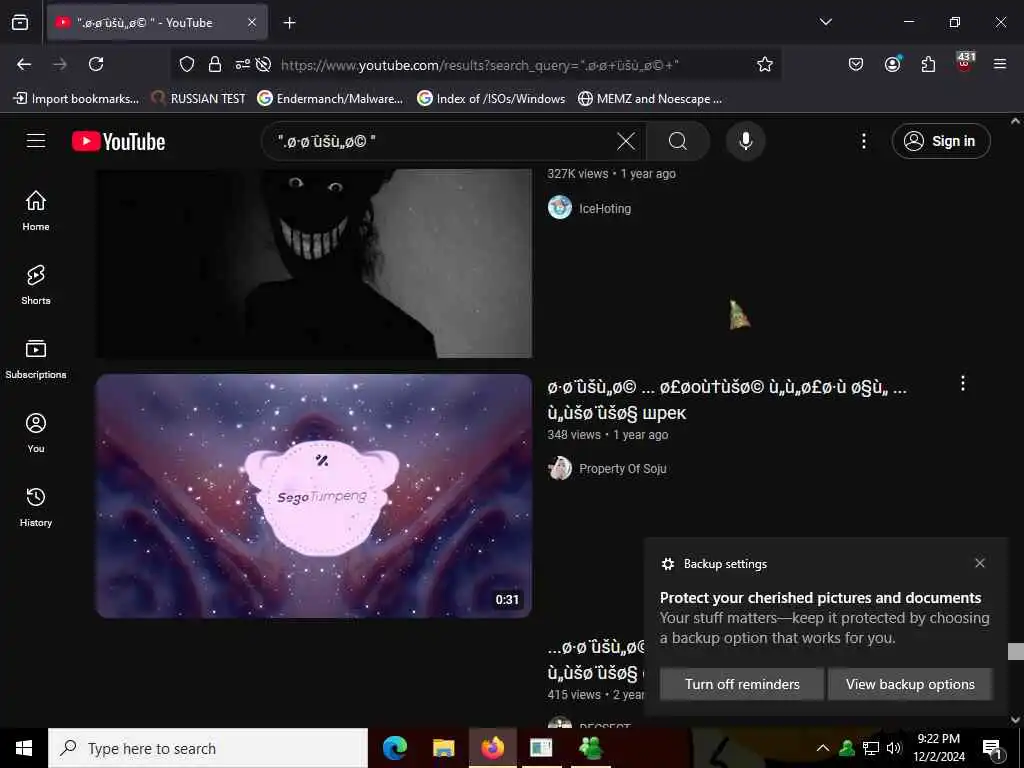Open options menu for the 348 views video
Screen dimensions: 1024x768
[x=963, y=383]
